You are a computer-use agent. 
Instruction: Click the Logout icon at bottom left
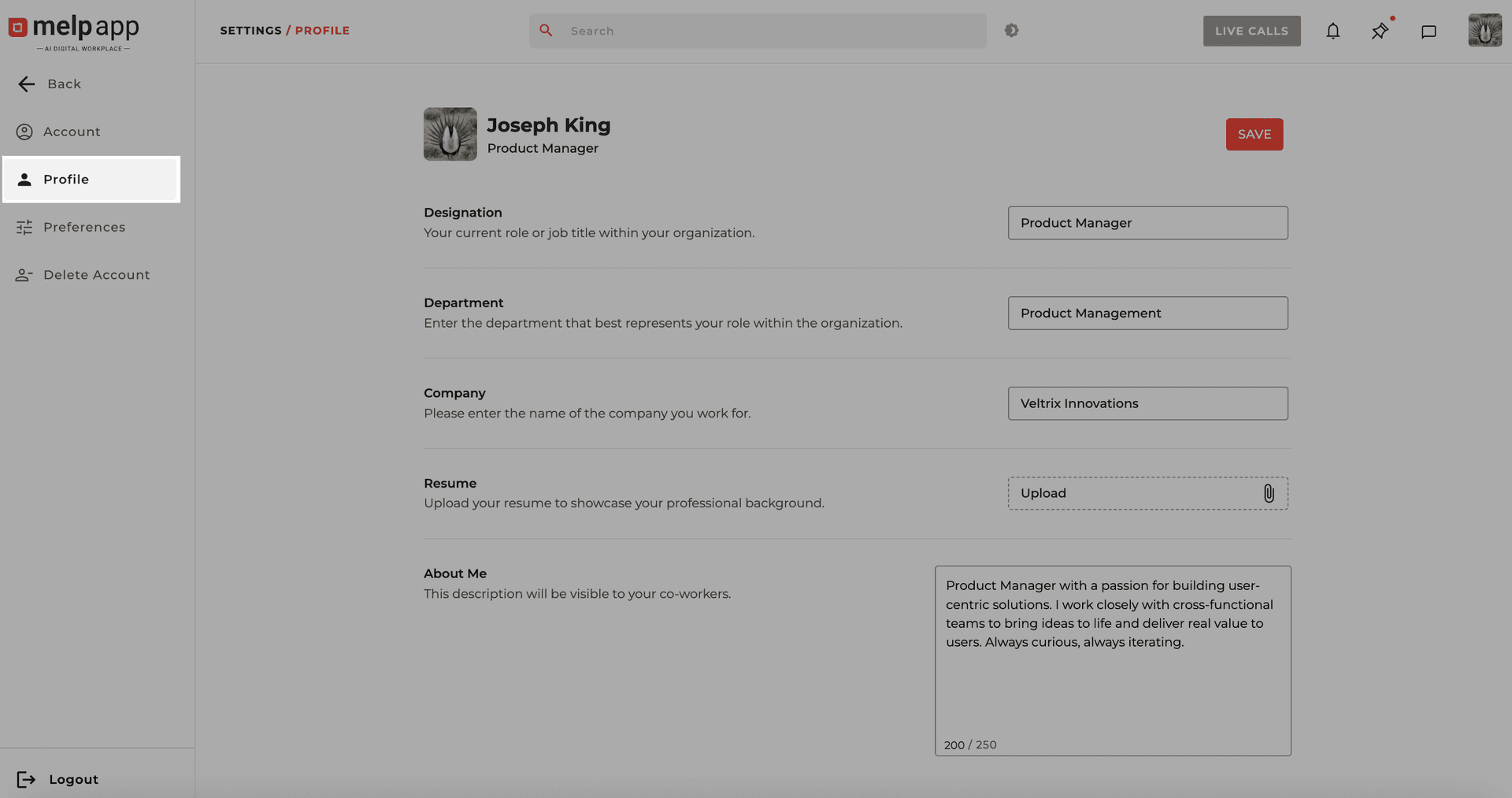coord(27,779)
